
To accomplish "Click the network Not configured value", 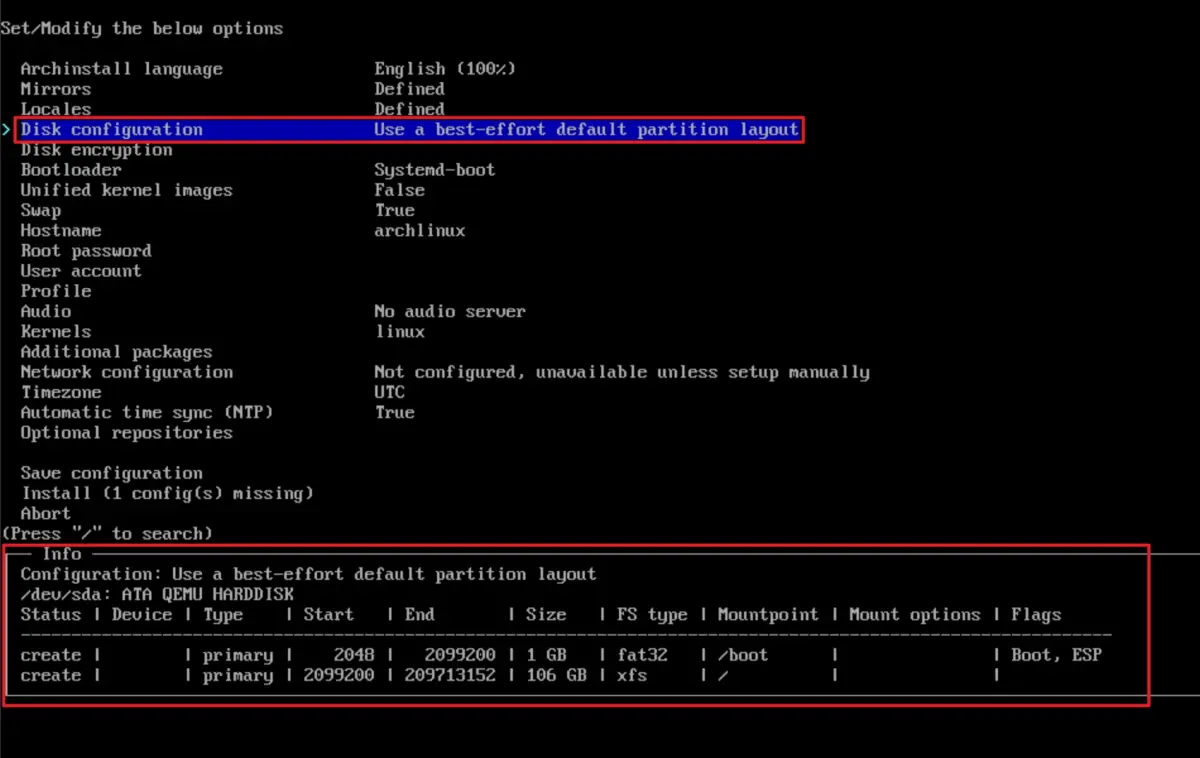I will (621, 372).
